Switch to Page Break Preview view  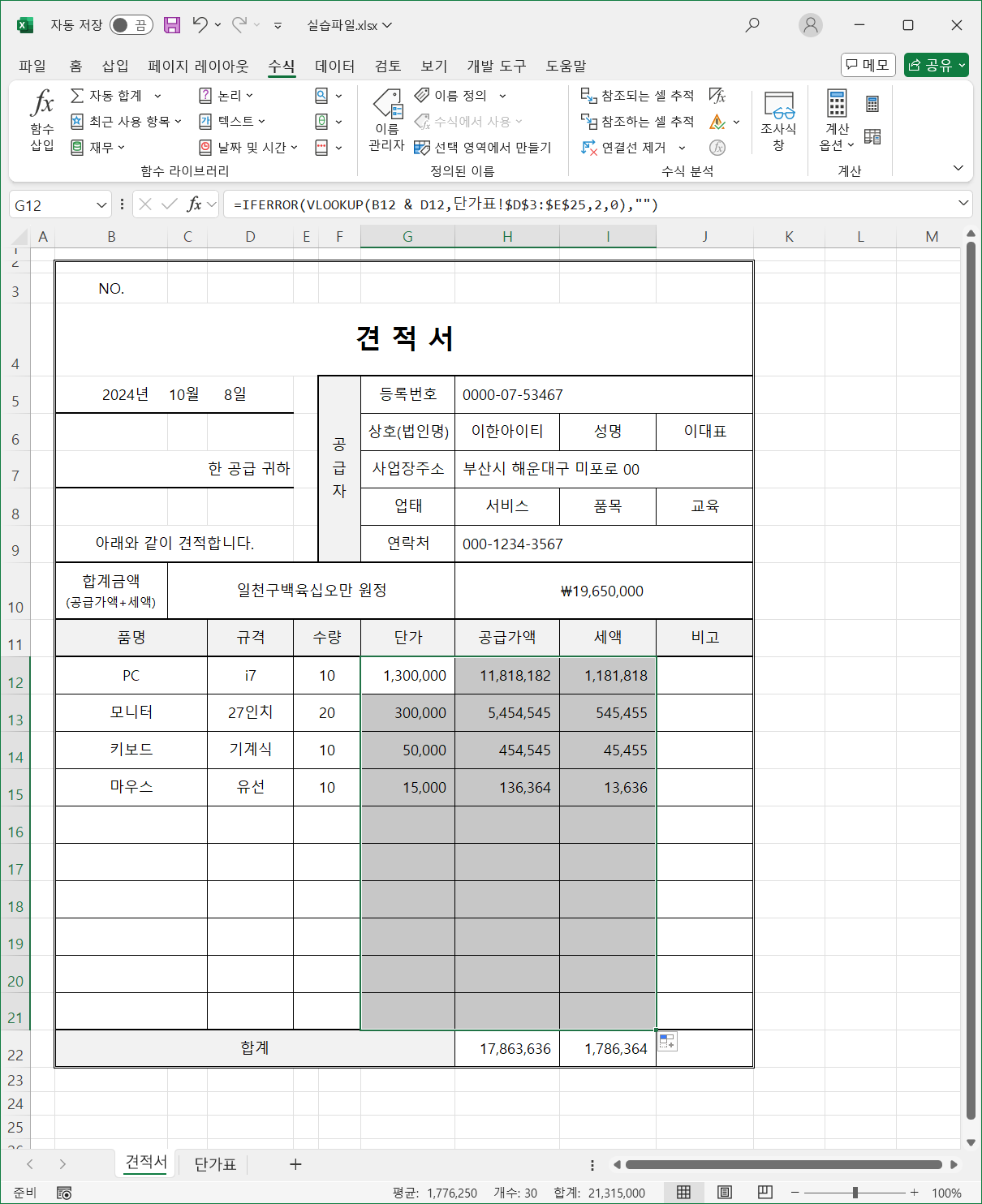[764, 1193]
